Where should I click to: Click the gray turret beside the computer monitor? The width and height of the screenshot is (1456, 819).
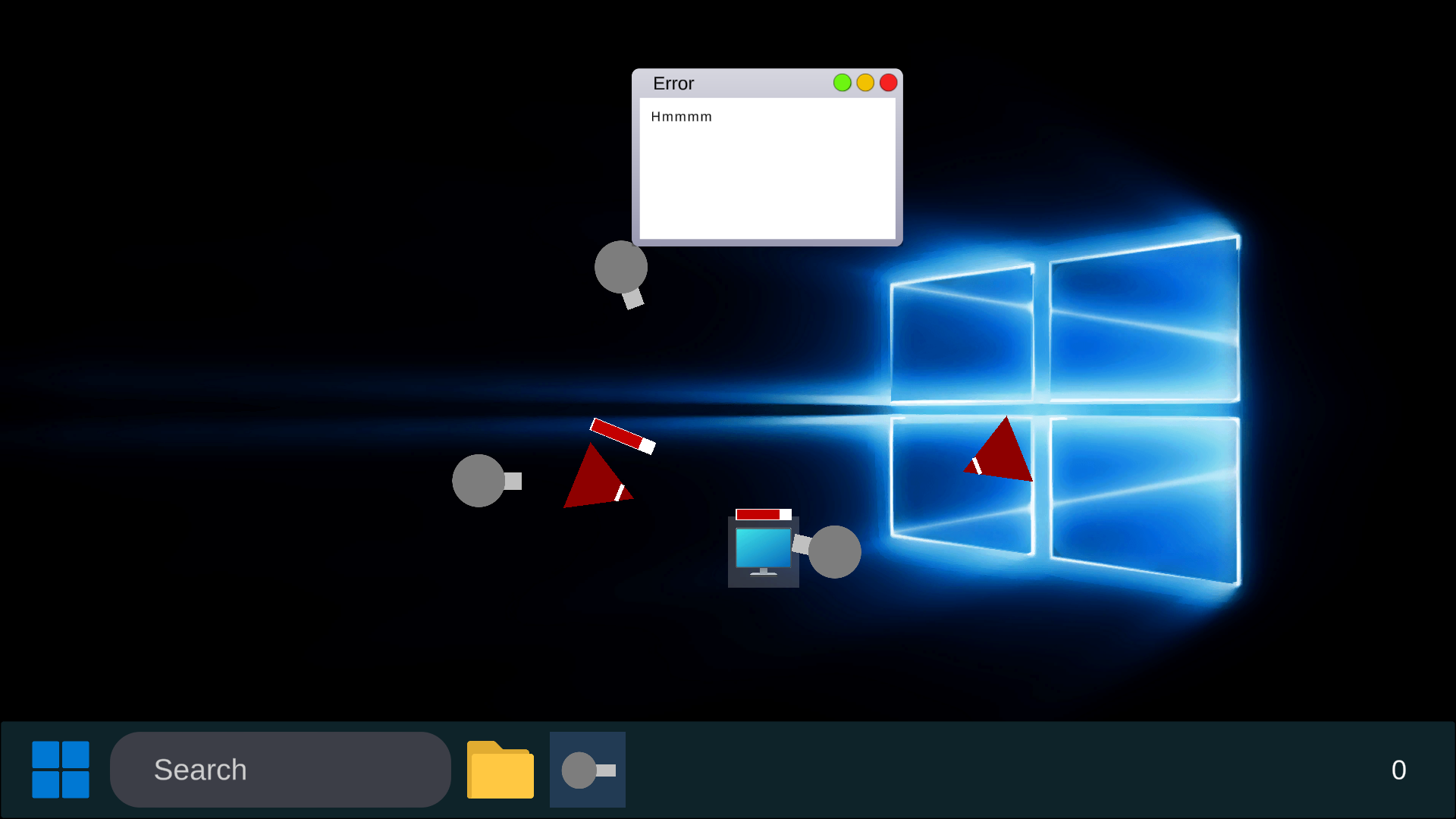pyautogui.click(x=827, y=551)
